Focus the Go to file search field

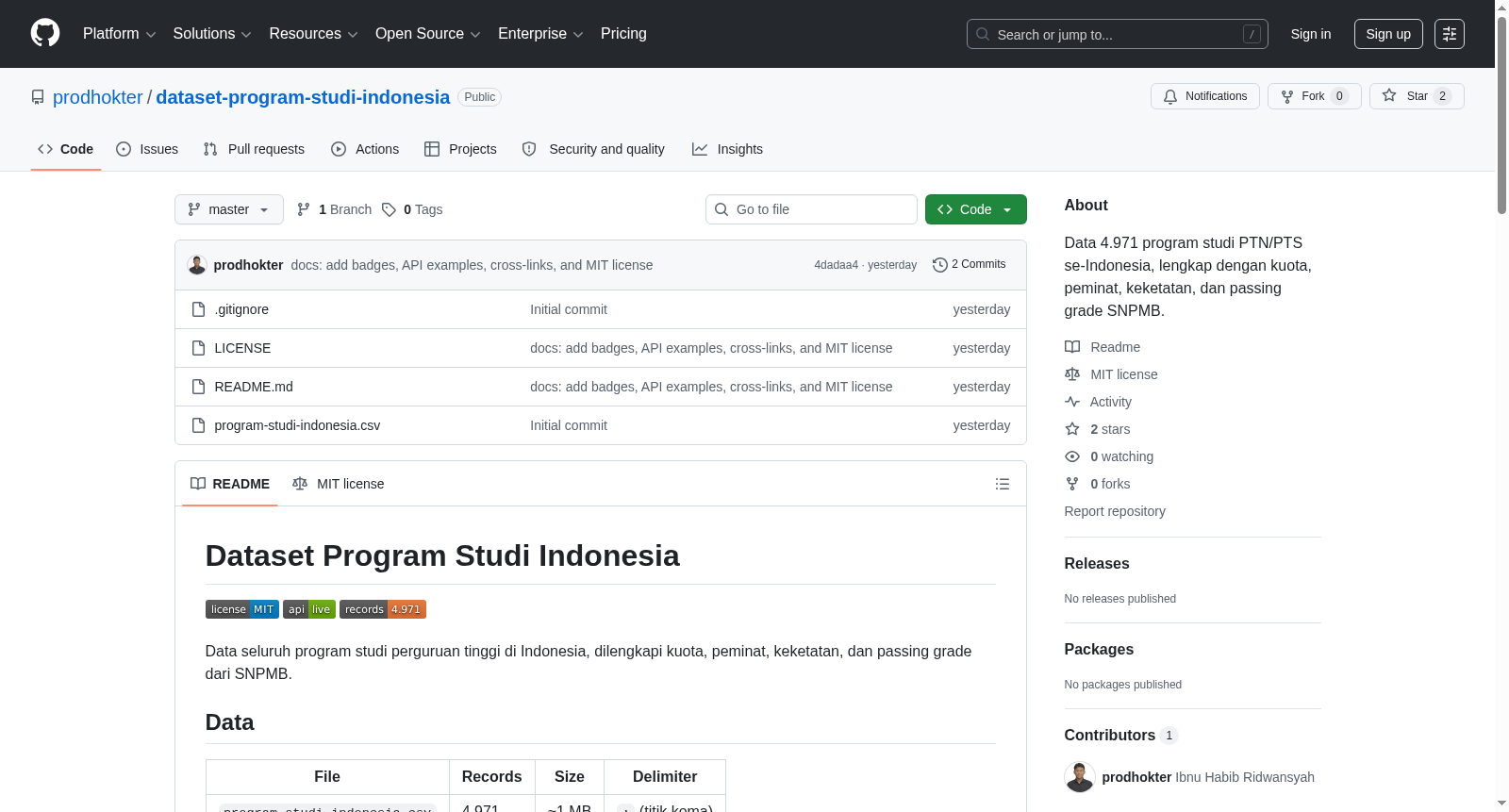pos(811,209)
